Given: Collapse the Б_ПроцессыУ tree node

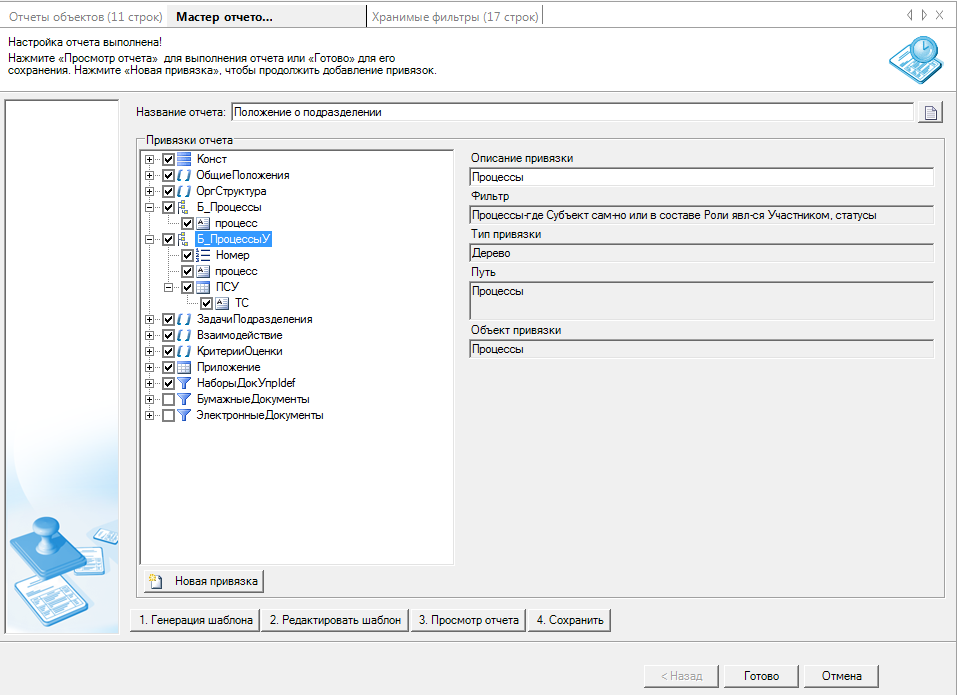Looking at the screenshot, I should click(150, 239).
